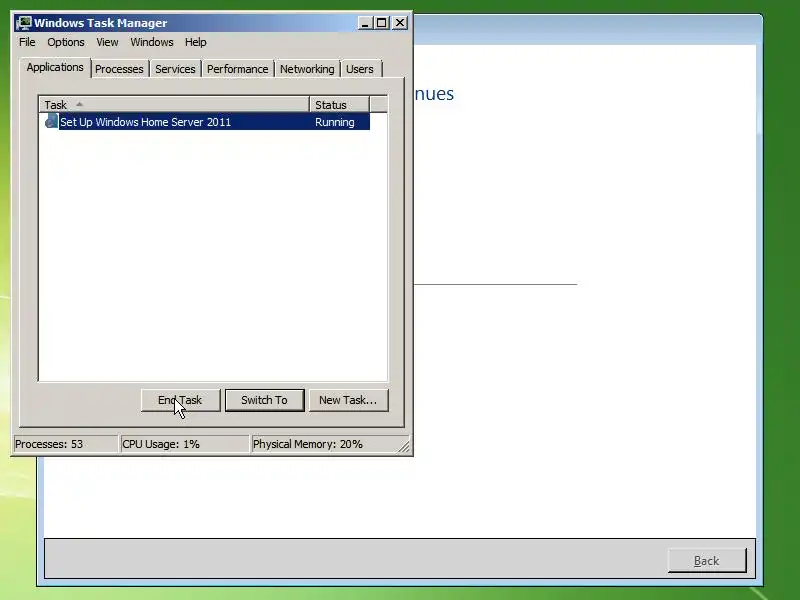Switch to the Services tab
This screenshot has width=800, height=600.
click(x=175, y=69)
